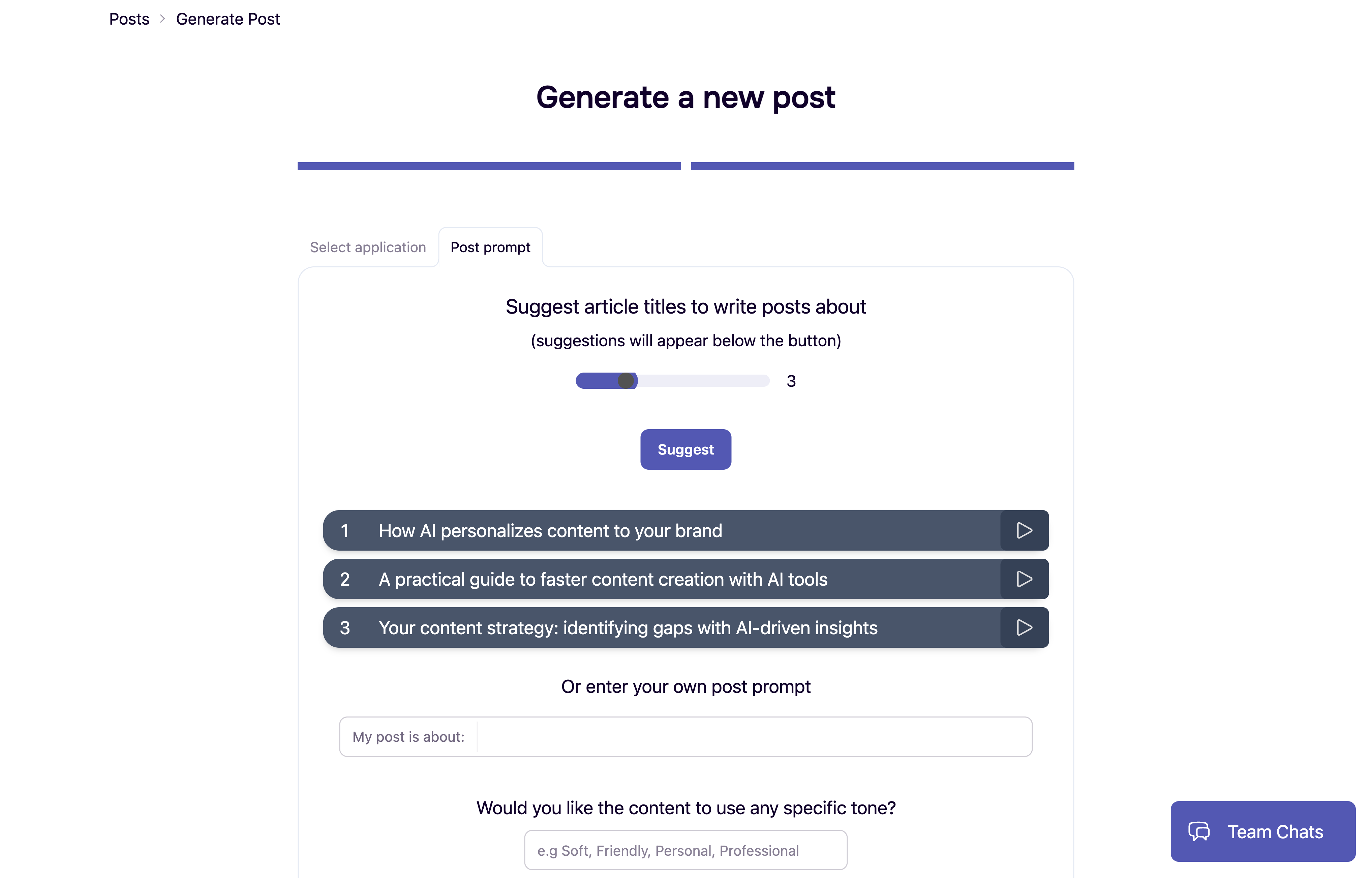Image resolution: width=1372 pixels, height=878 pixels.
Task: Click the breadcrumb chevron after Posts
Action: coord(162,19)
